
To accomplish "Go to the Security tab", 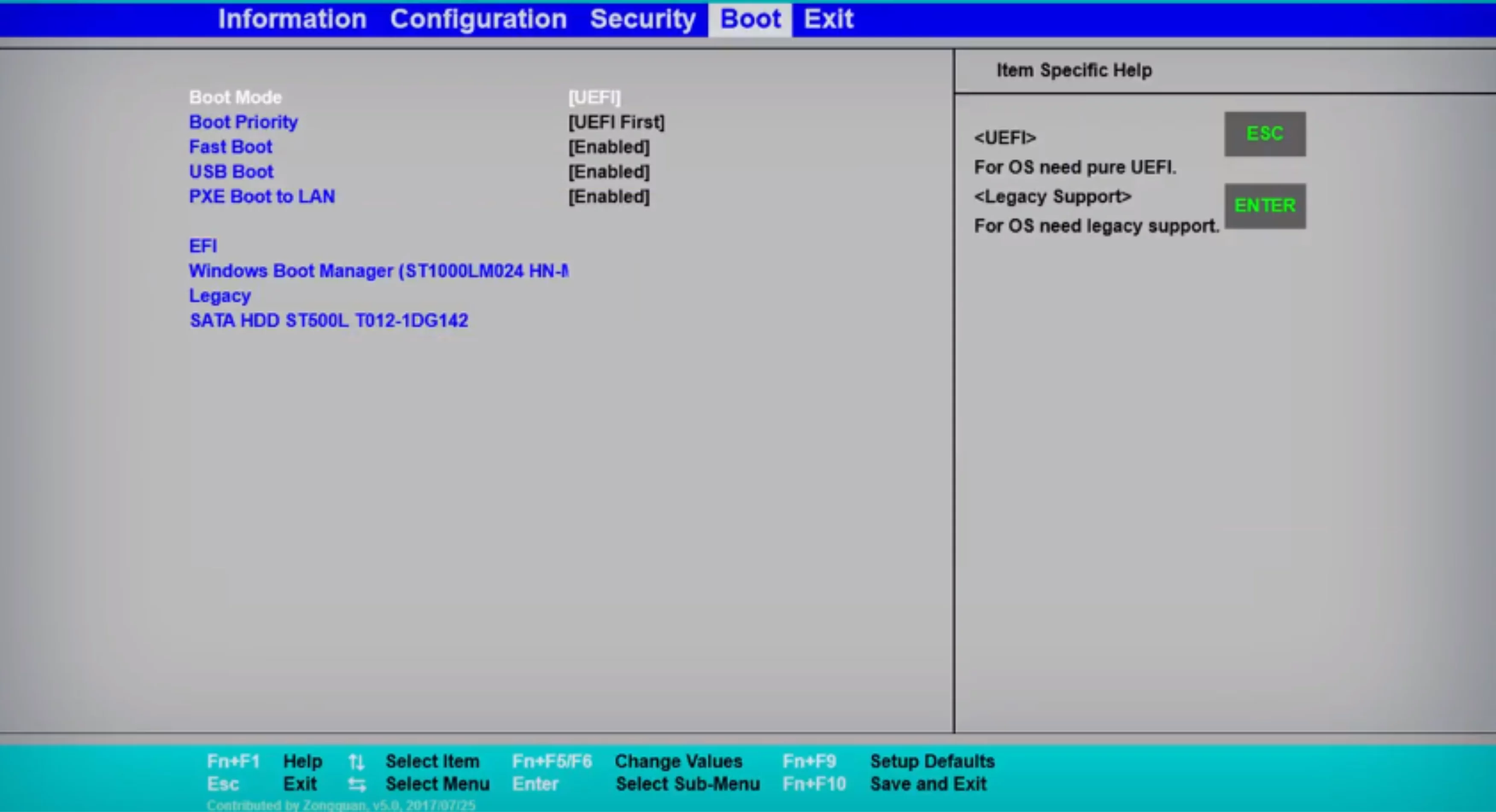I will tap(642, 19).
